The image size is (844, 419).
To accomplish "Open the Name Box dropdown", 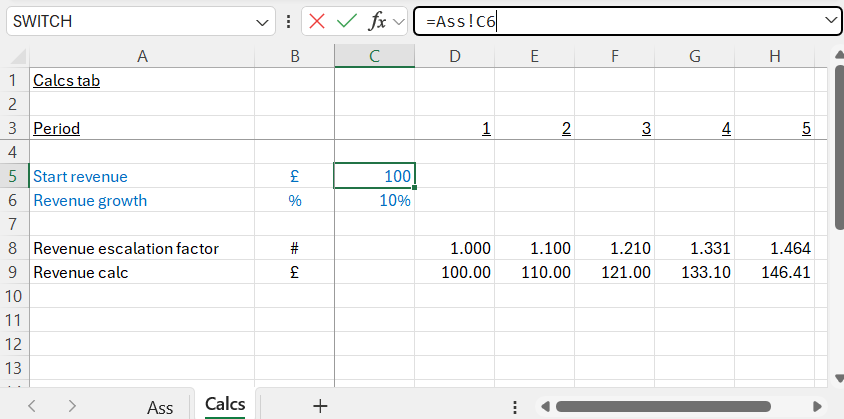I will pyautogui.click(x=263, y=21).
